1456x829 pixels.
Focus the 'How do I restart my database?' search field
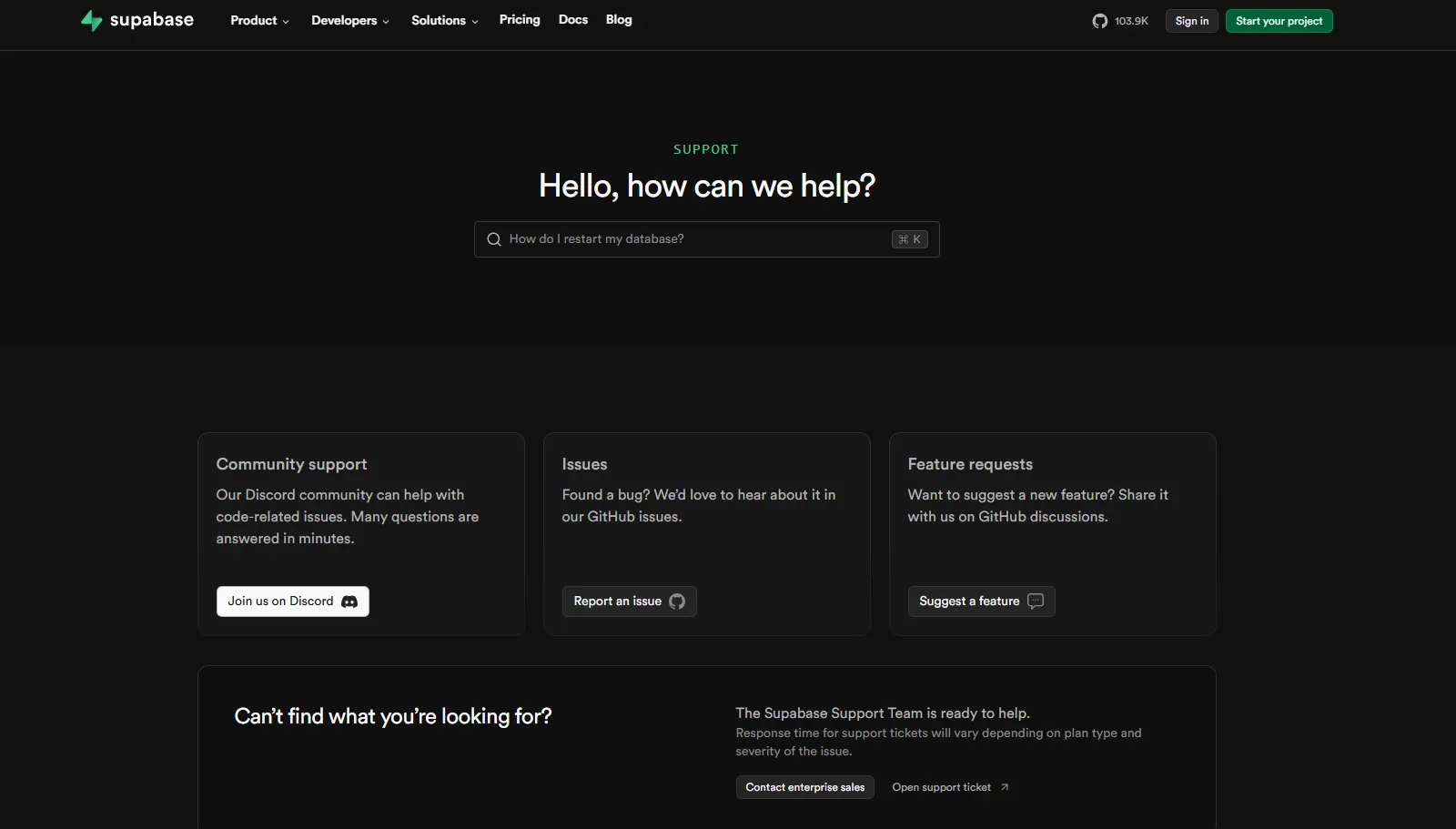coord(707,239)
